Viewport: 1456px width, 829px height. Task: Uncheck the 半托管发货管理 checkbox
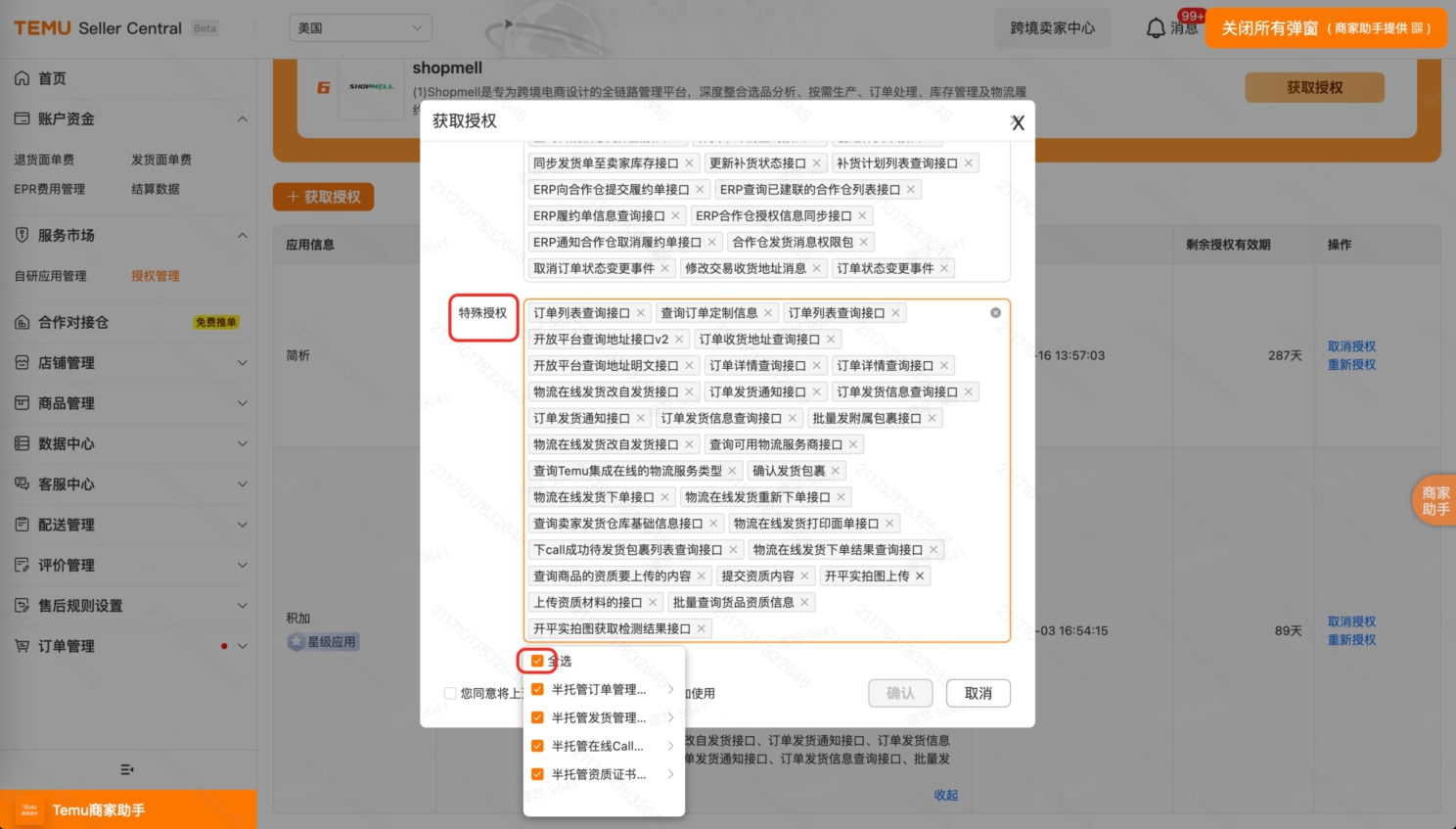coord(537,717)
